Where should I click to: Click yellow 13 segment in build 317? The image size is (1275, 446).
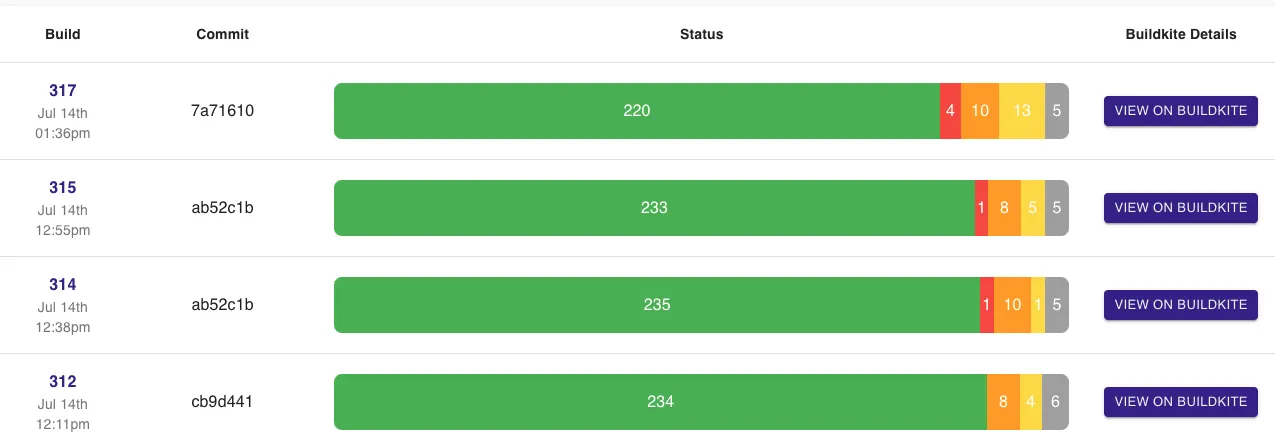1022,111
